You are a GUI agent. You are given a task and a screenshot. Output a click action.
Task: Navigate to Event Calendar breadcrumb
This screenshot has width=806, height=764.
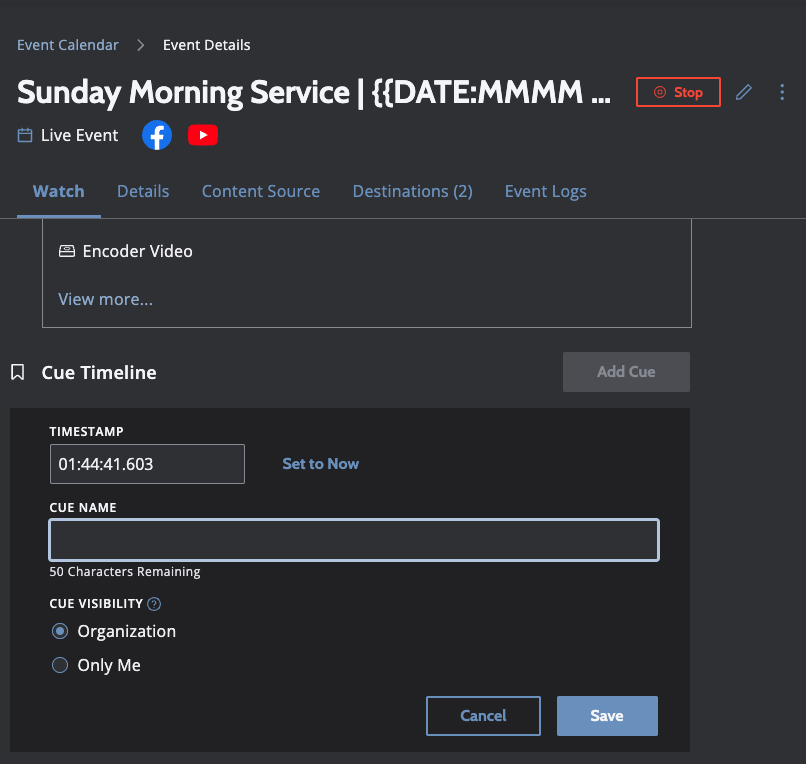(68, 45)
